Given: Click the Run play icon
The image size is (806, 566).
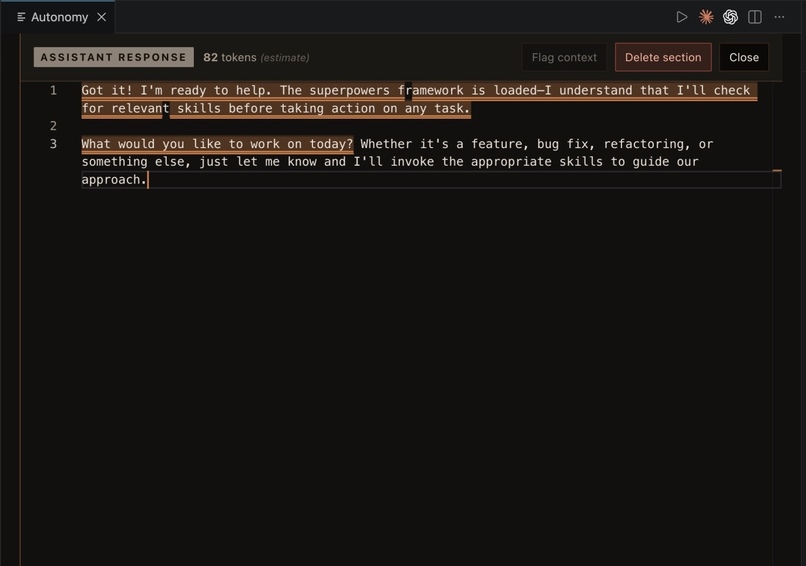Looking at the screenshot, I should click(682, 17).
